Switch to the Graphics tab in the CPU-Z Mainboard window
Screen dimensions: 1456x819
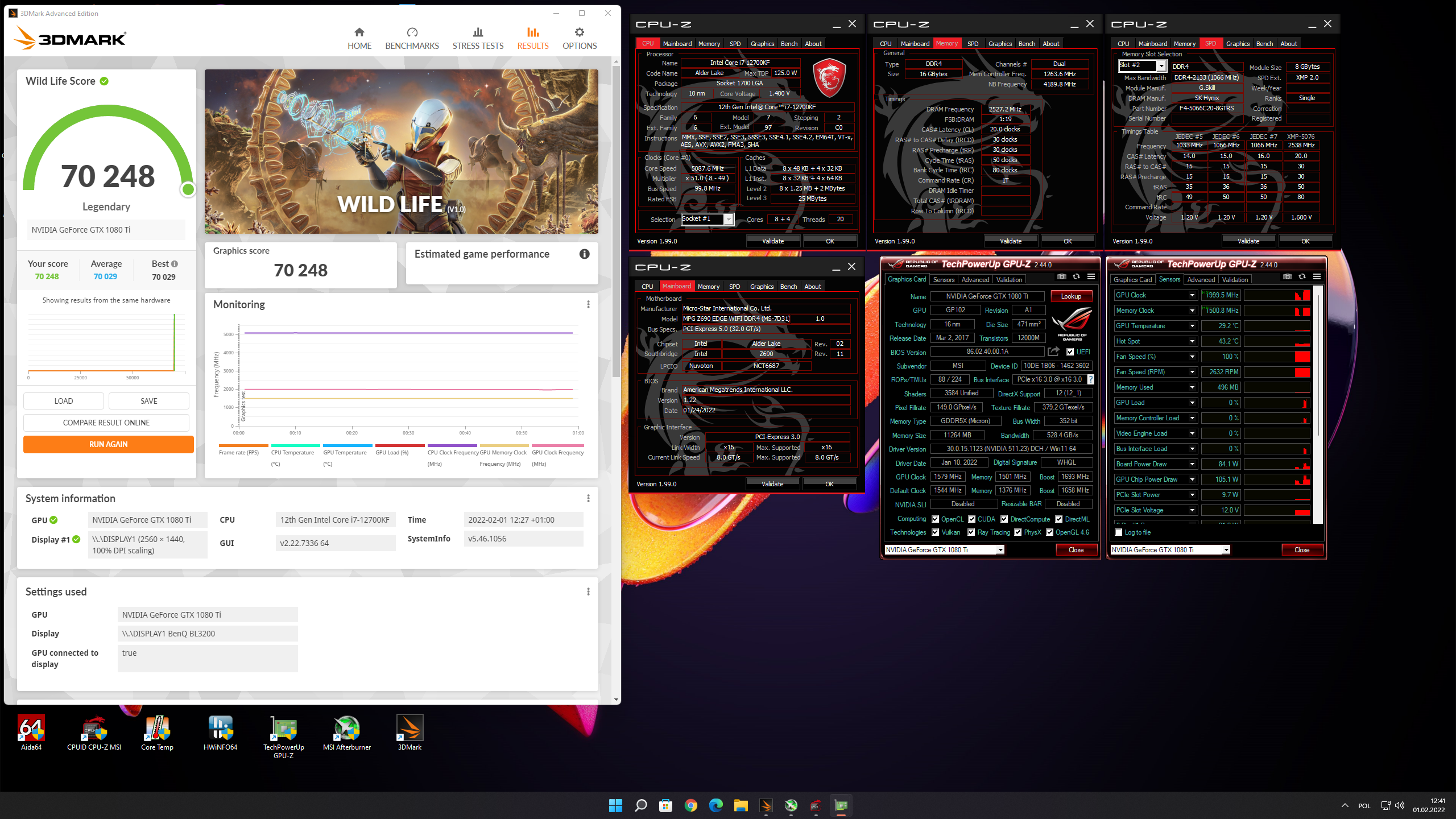(762, 287)
